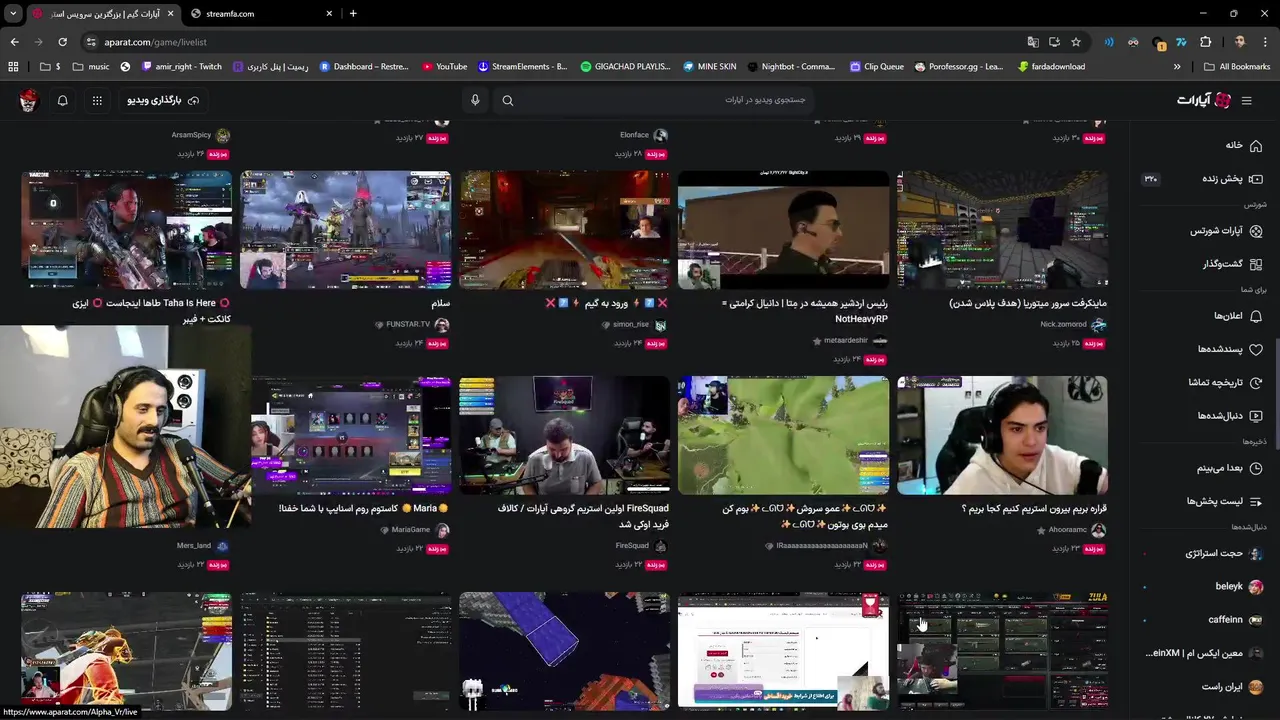Open Watch later (بعدا می‌بینم) in sidebar

pos(1230,467)
